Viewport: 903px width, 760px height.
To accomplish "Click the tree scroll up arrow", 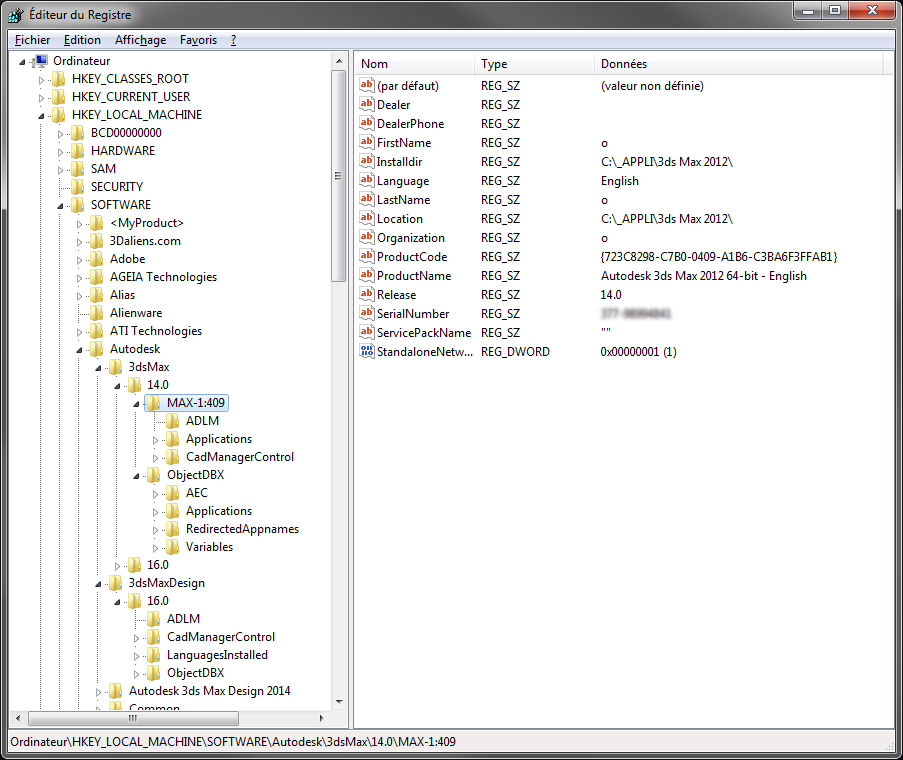I will pyautogui.click(x=339, y=60).
